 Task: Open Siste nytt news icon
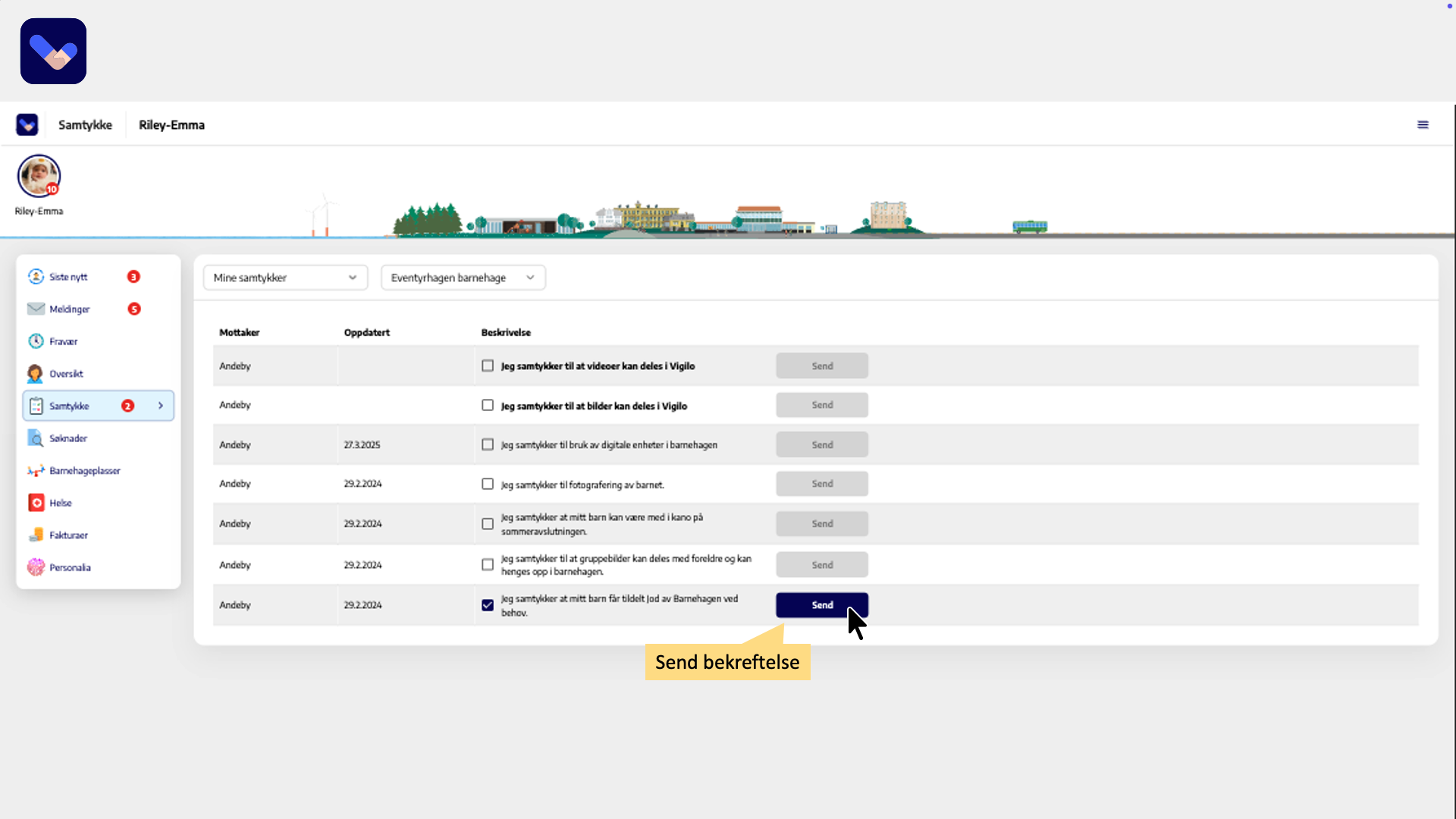(36, 277)
